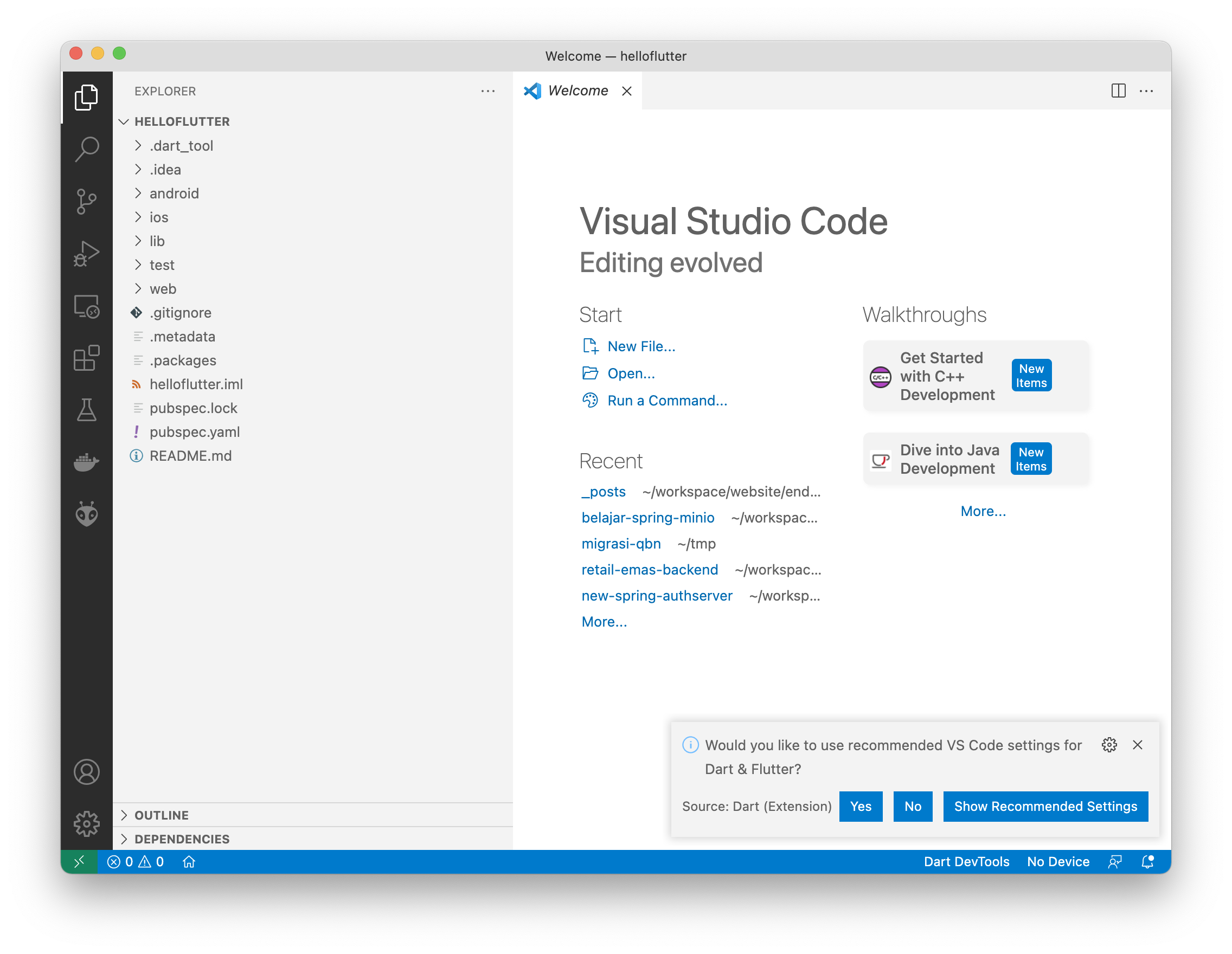Viewport: 1232px width, 954px height.
Task: Open helloflutter.iml file
Action: 313,384
